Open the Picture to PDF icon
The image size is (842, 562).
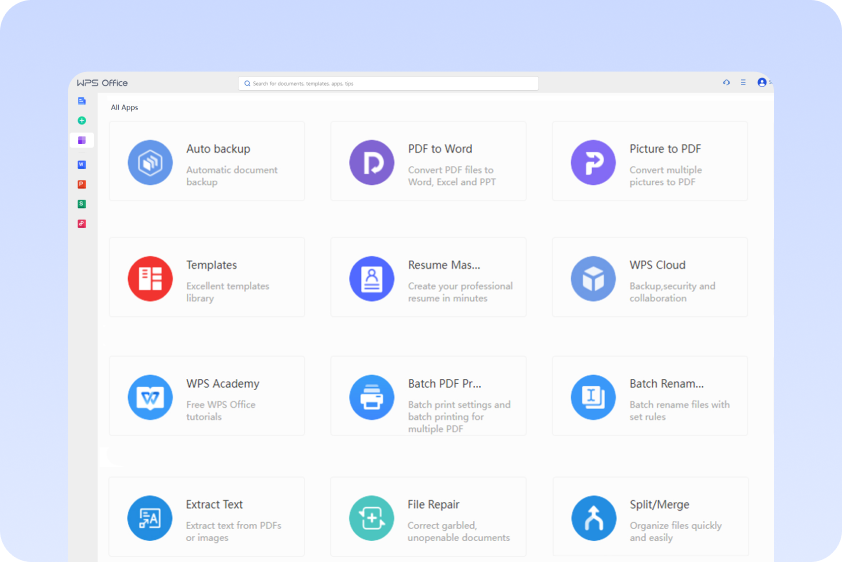pyautogui.click(x=593, y=162)
